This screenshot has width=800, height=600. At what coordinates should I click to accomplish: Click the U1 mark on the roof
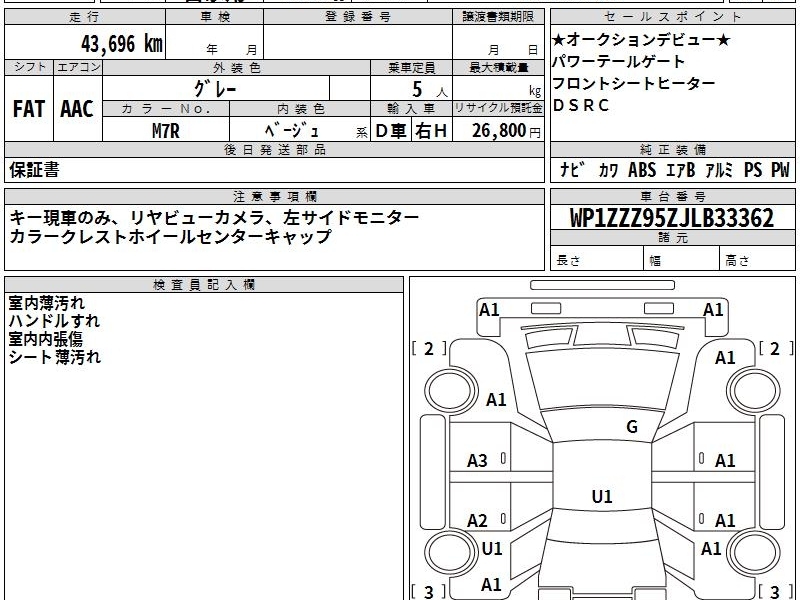602,496
